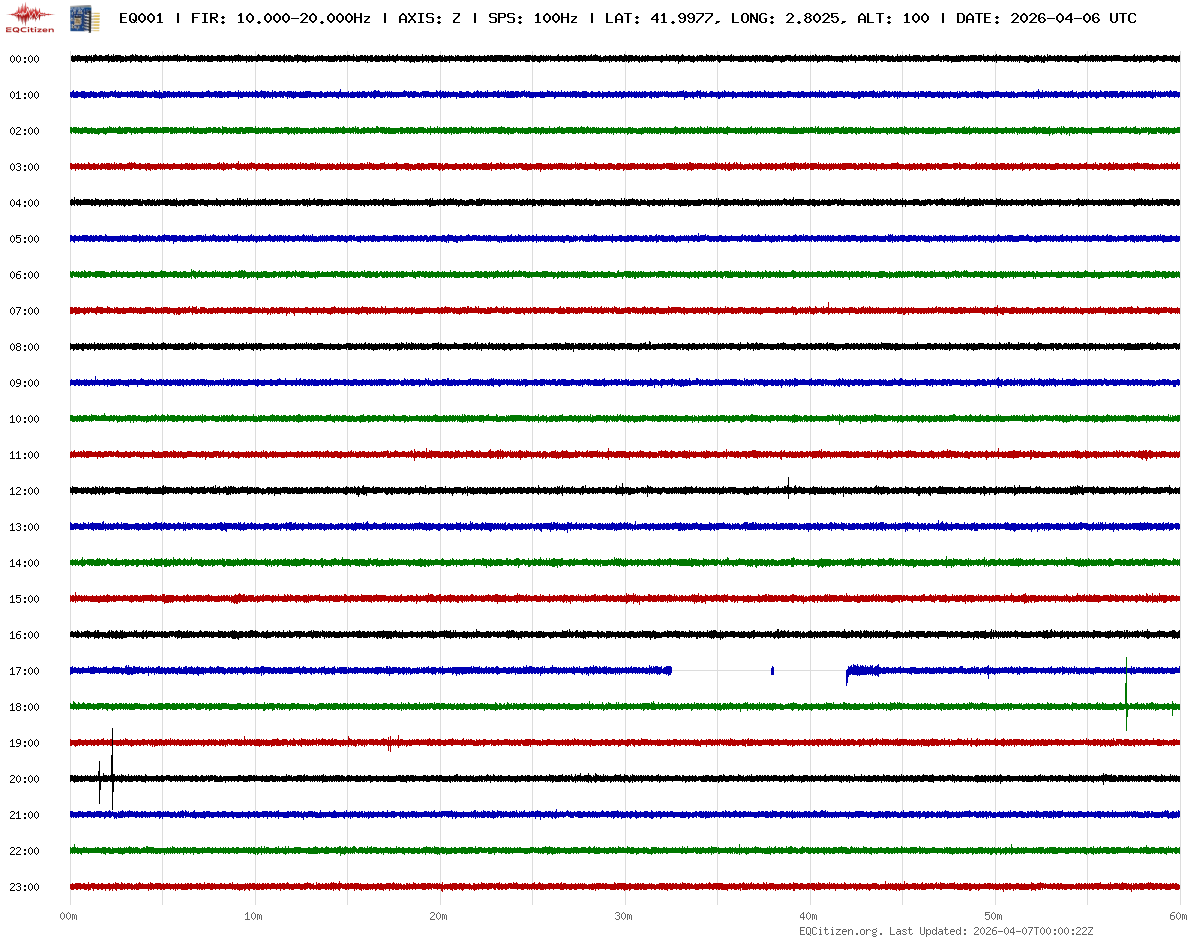Click the tall black spike on 20:00 trace
This screenshot has width=1200, height=940.
(x=112, y=768)
